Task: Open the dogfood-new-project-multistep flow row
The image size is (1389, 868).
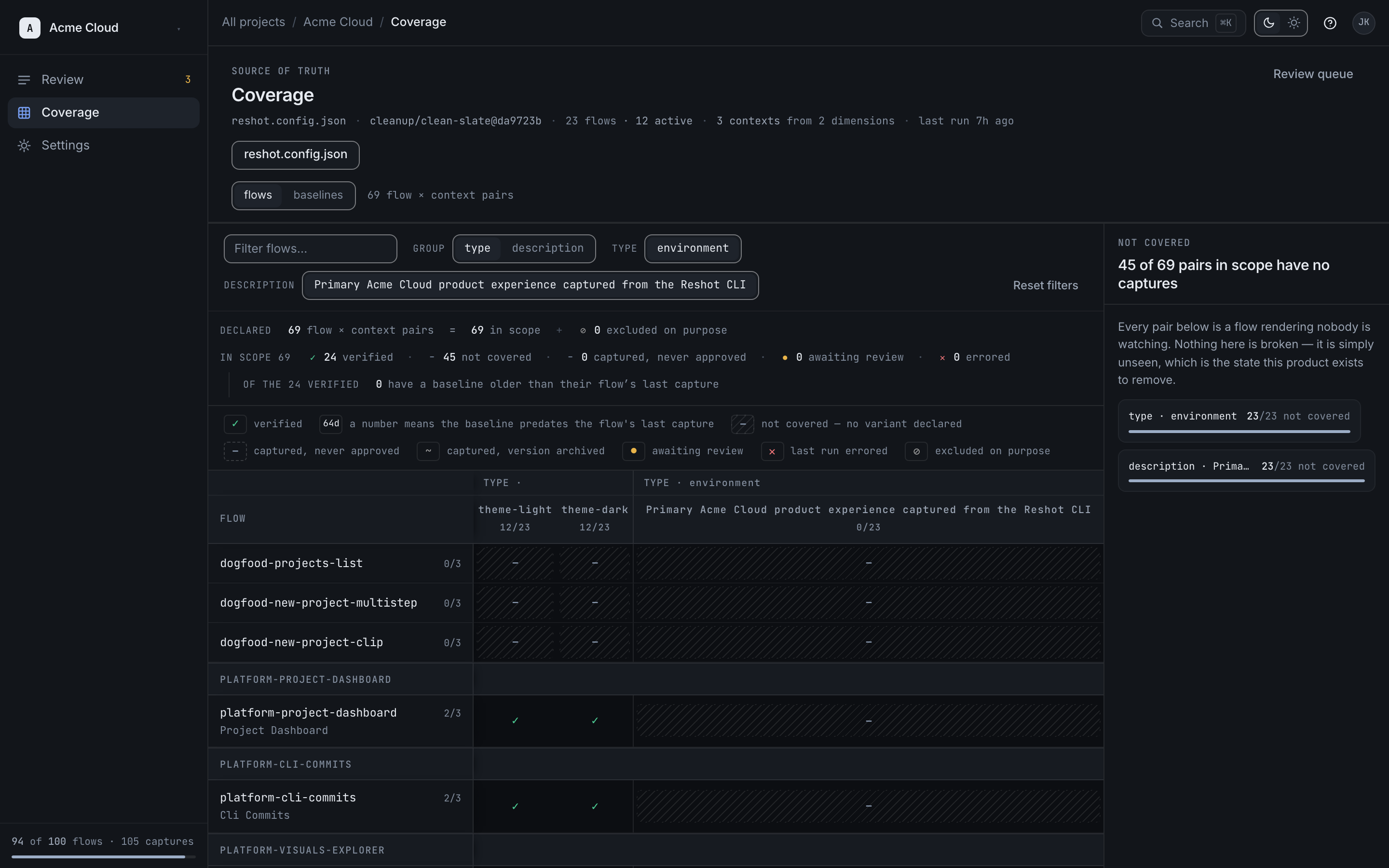Action: (340, 603)
